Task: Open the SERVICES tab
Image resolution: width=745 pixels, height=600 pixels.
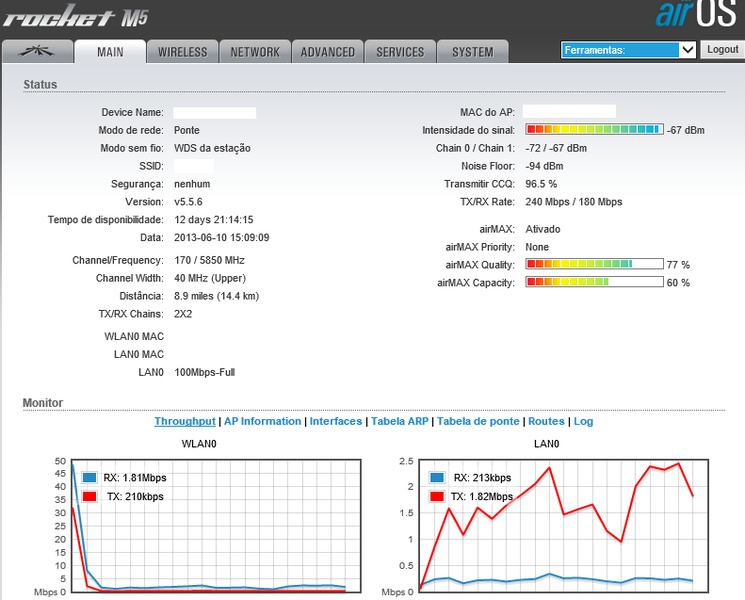Action: click(x=400, y=52)
